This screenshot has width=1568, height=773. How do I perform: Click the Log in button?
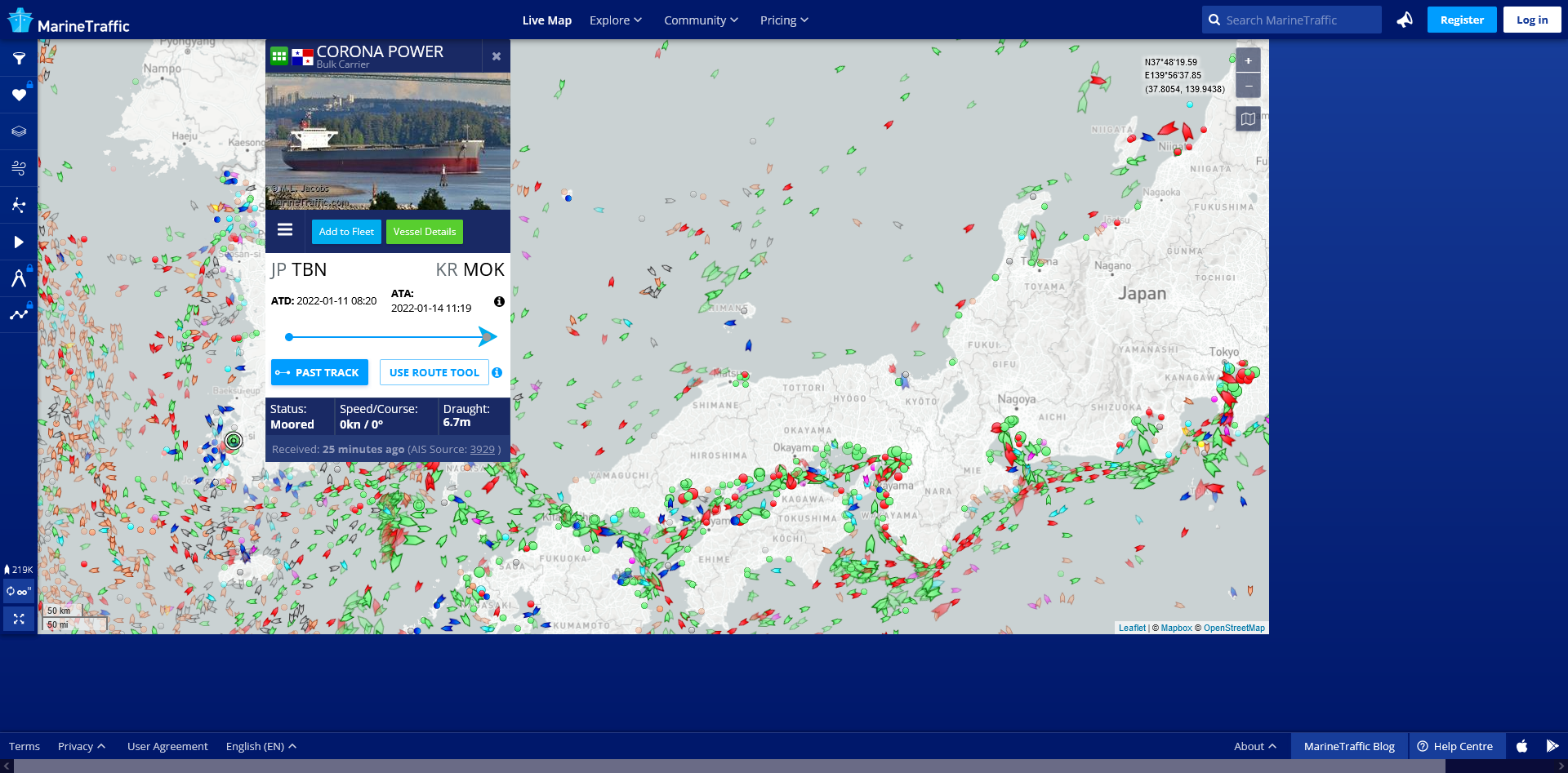coord(1532,20)
